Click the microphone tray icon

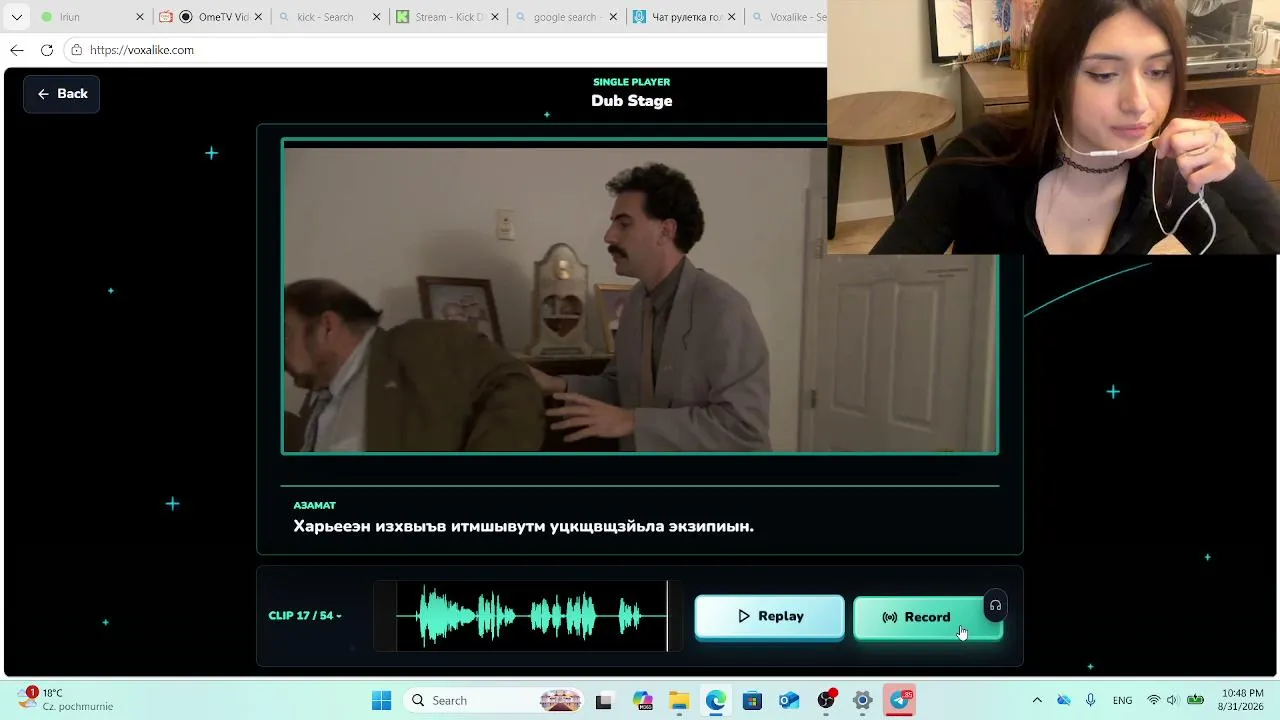pyautogui.click(x=1091, y=700)
